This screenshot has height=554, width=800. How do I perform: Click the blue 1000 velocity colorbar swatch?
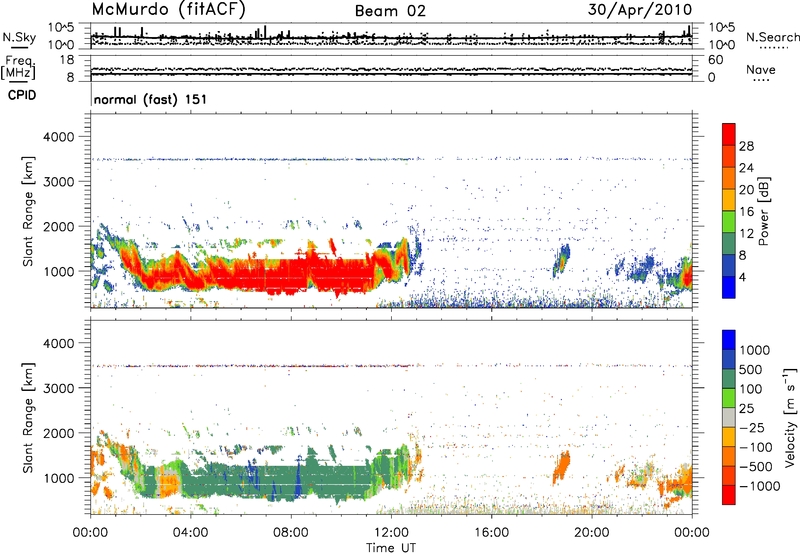pyautogui.click(x=729, y=340)
